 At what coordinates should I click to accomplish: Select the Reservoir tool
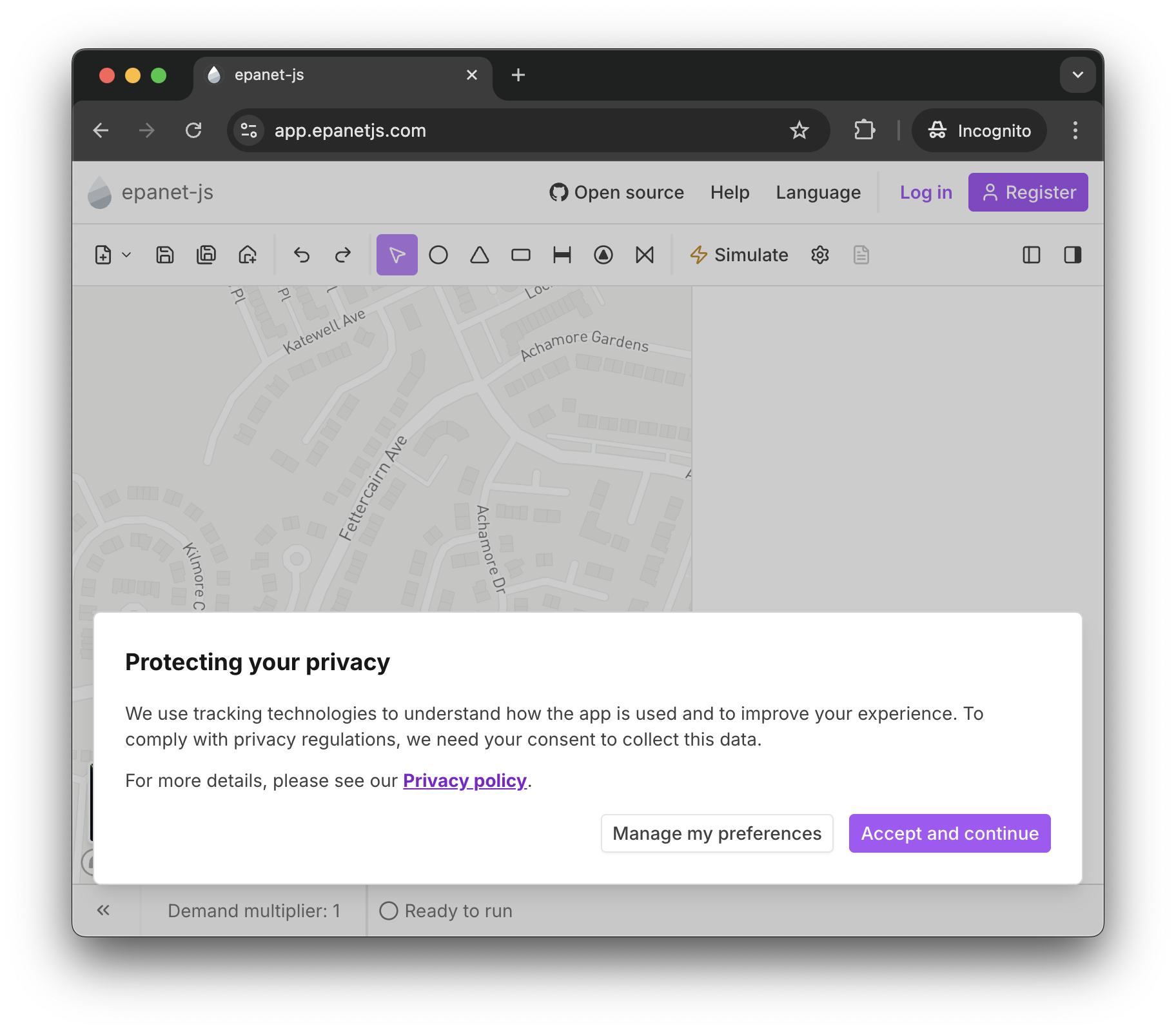[x=480, y=255]
